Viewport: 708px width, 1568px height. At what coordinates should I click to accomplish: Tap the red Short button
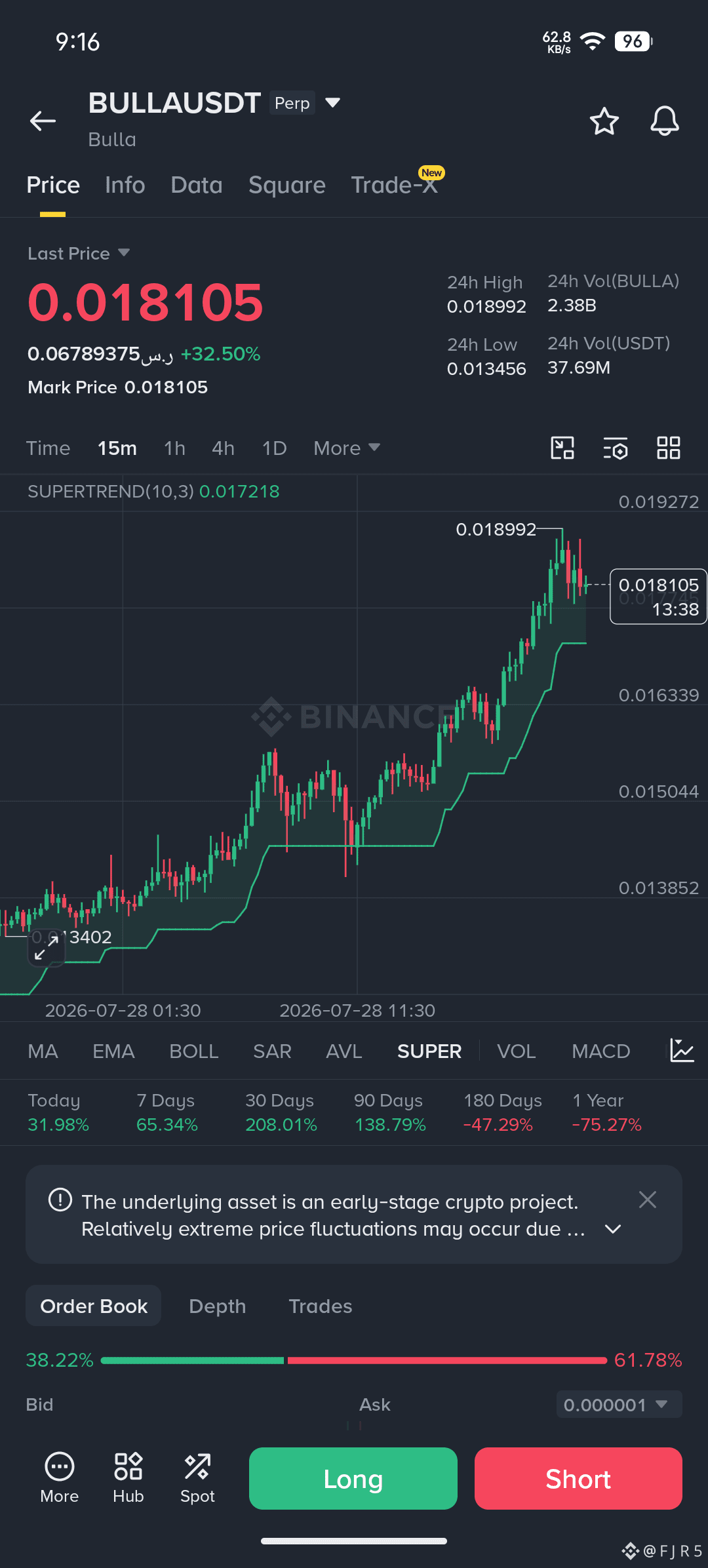[578, 1479]
